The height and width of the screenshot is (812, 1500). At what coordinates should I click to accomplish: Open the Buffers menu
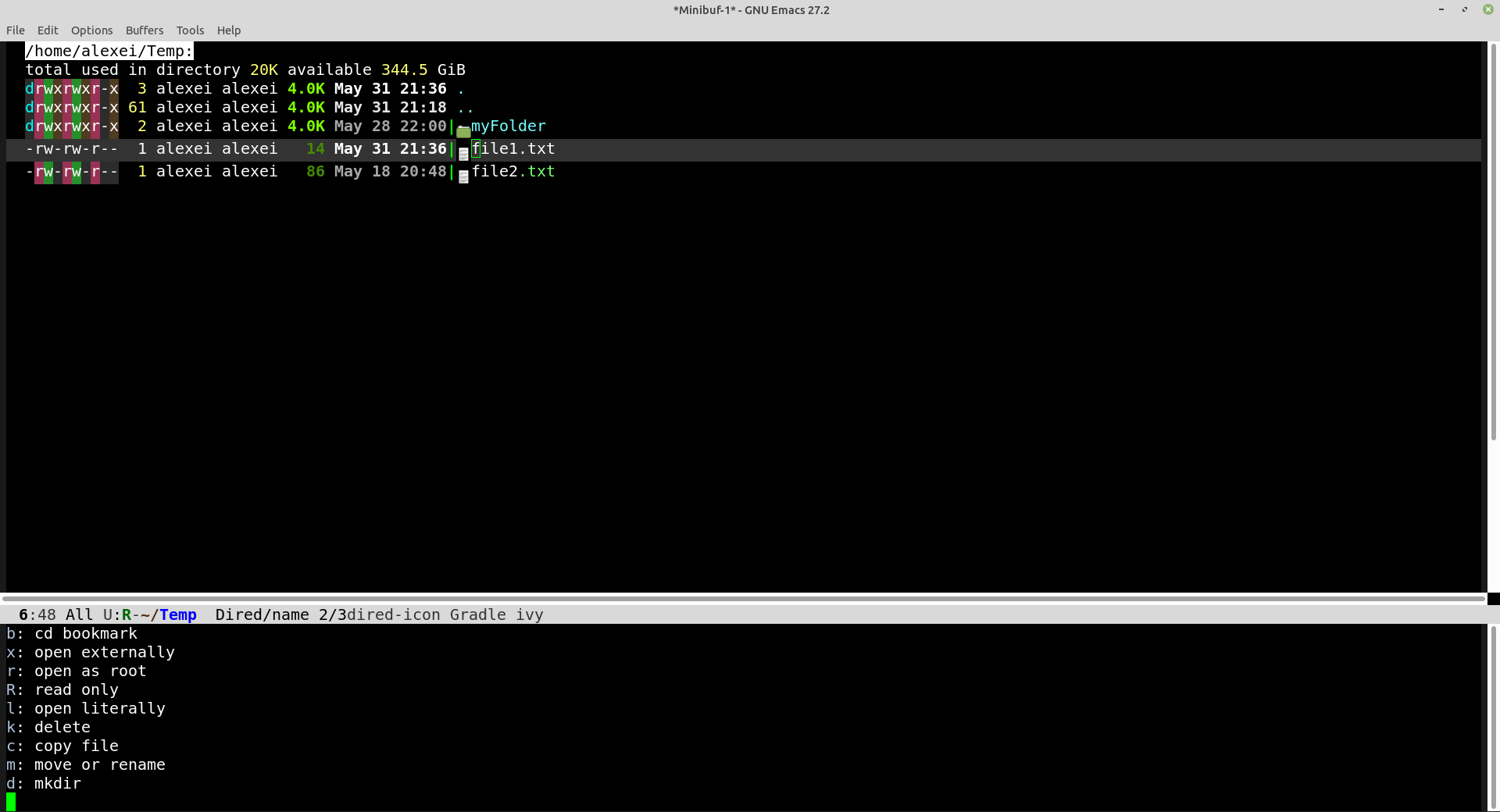(144, 30)
